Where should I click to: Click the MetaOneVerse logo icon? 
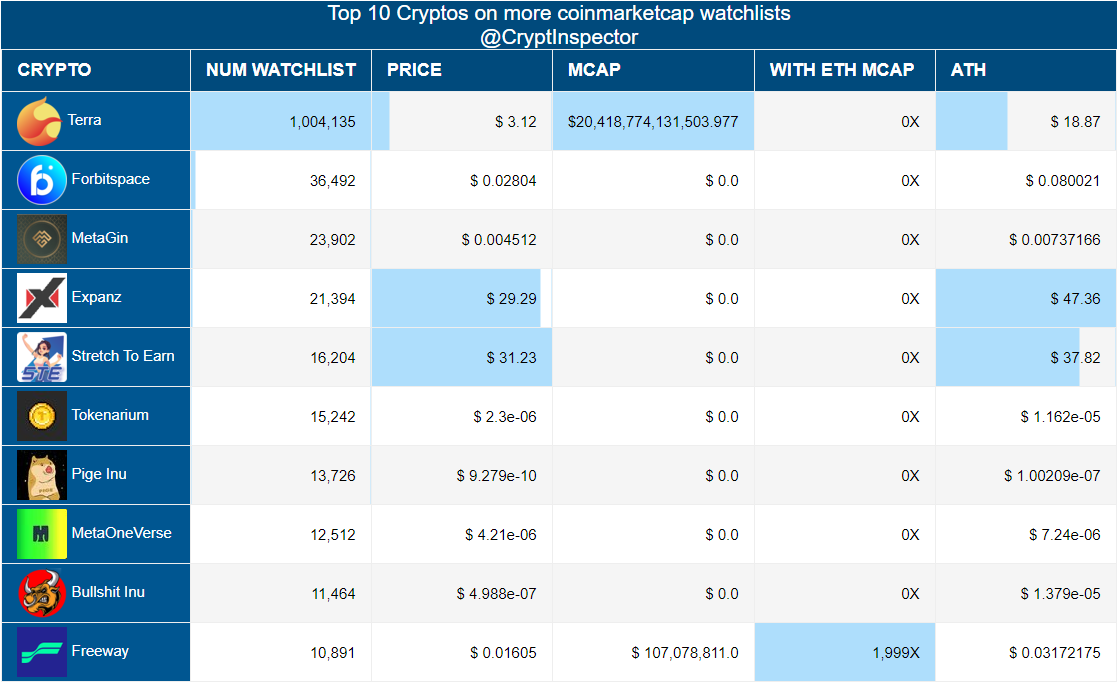pos(41,534)
